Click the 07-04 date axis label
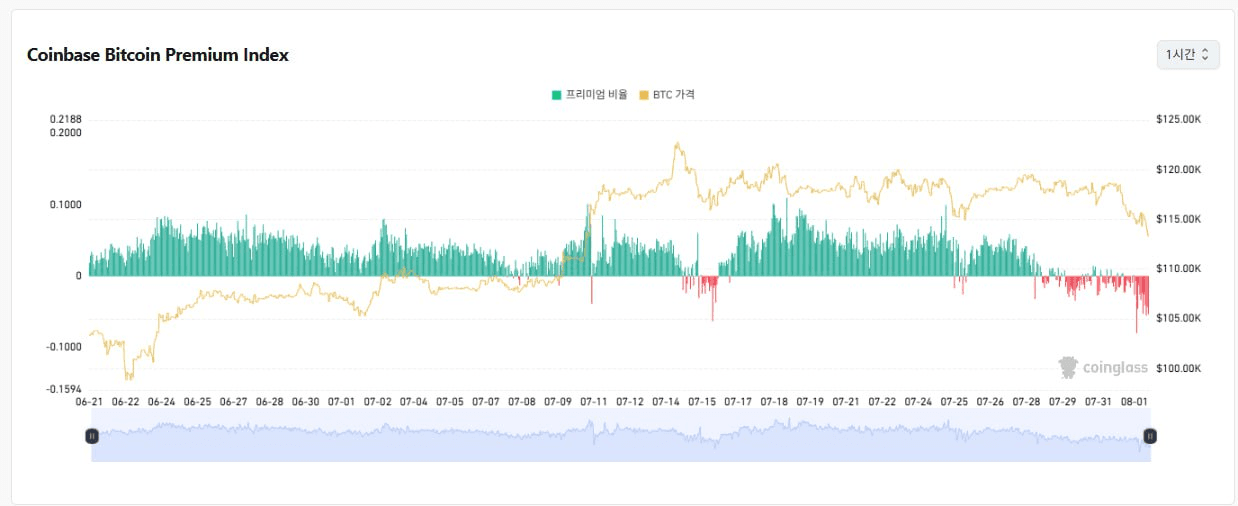 [x=414, y=401]
